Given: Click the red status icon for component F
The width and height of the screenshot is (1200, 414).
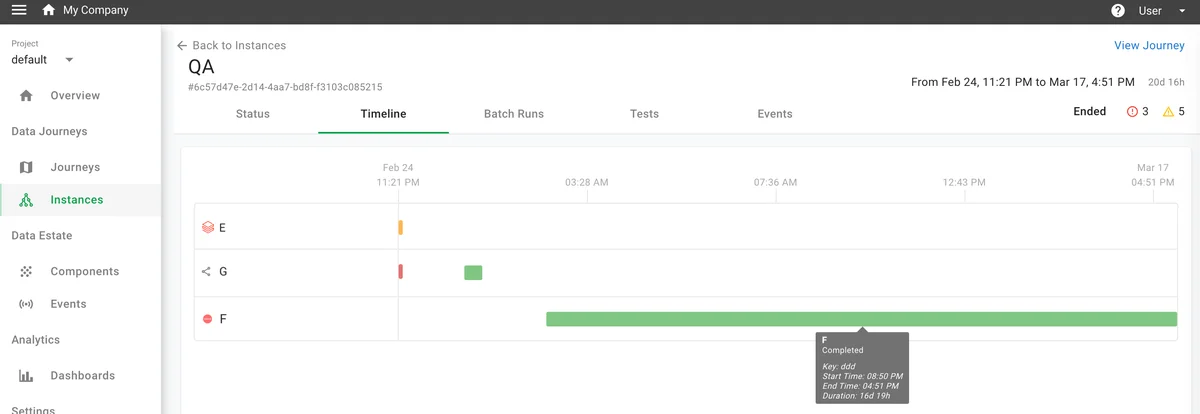Looking at the screenshot, I should 208,319.
